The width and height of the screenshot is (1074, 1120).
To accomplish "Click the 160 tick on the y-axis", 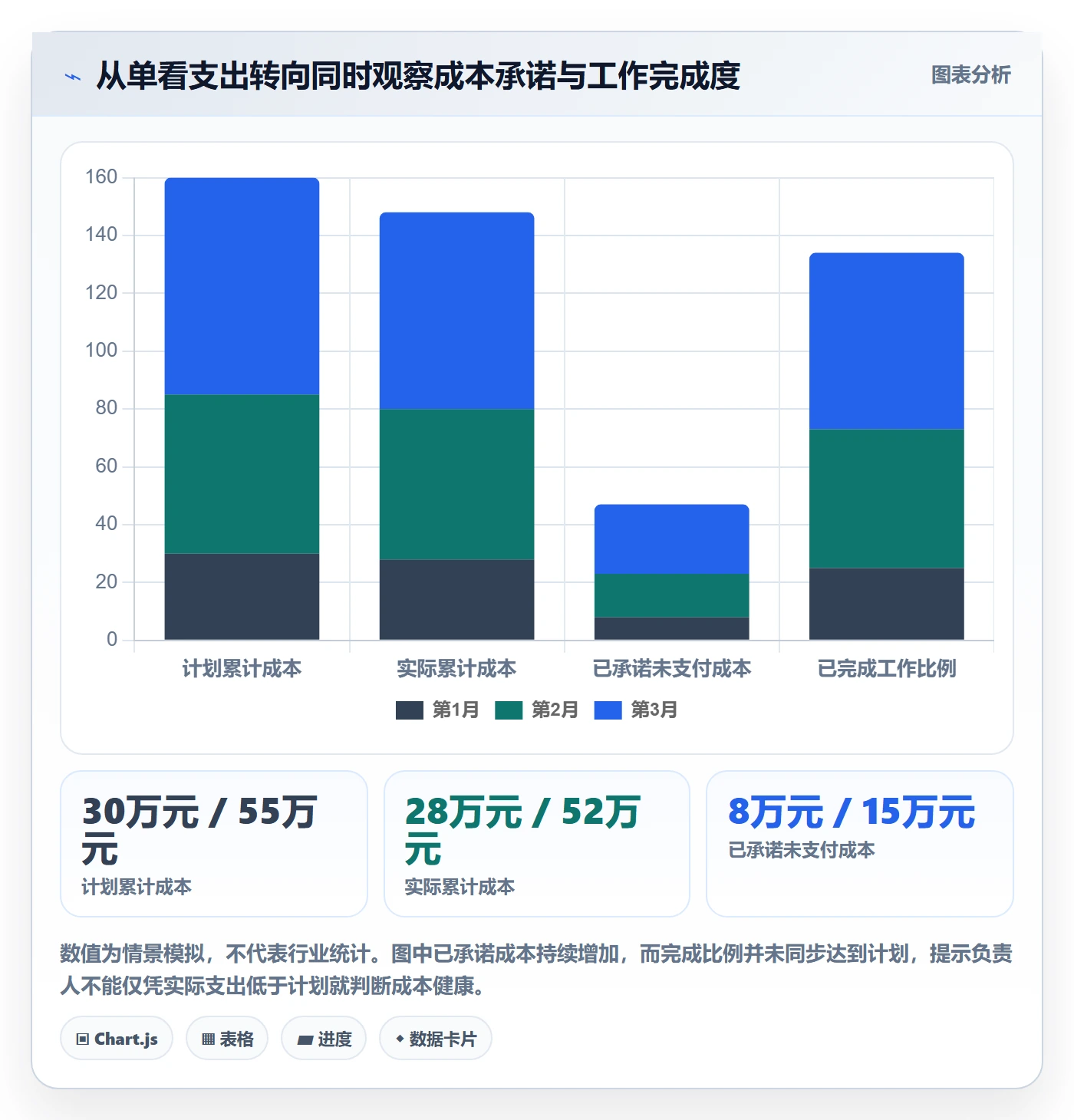I will pyautogui.click(x=101, y=177).
